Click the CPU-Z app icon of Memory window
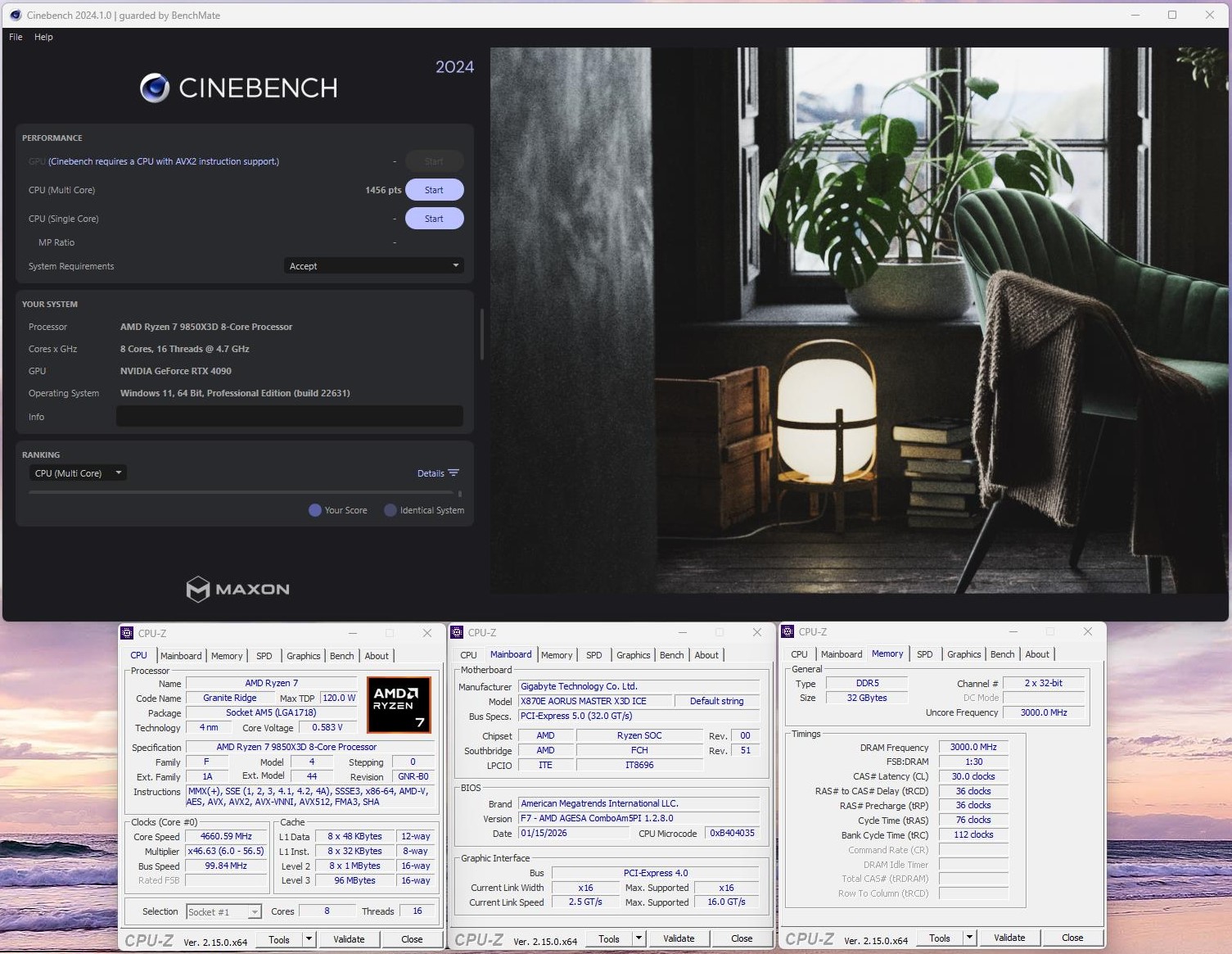The width and height of the screenshot is (1232, 954). click(x=787, y=631)
